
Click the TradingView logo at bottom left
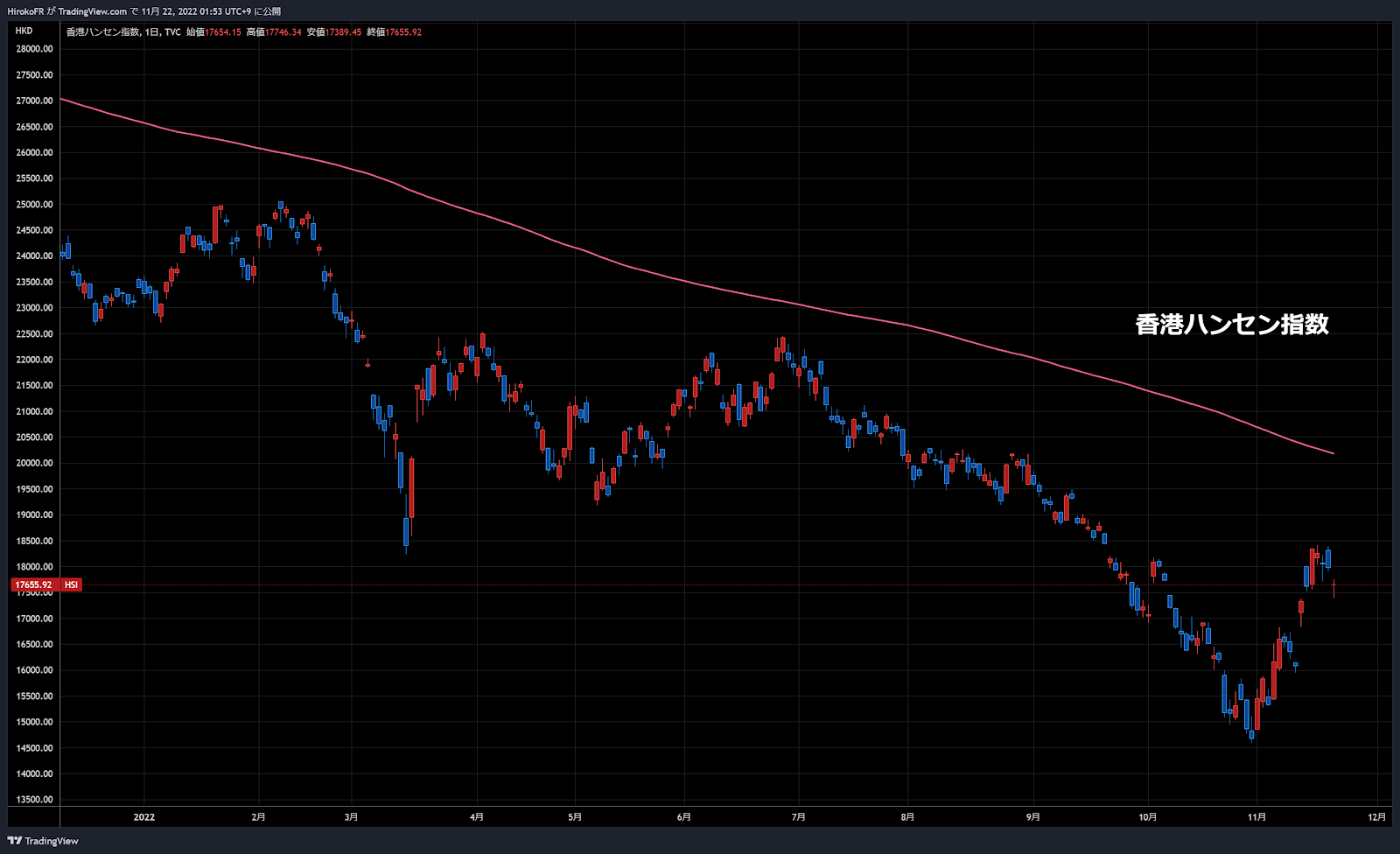pos(43,841)
